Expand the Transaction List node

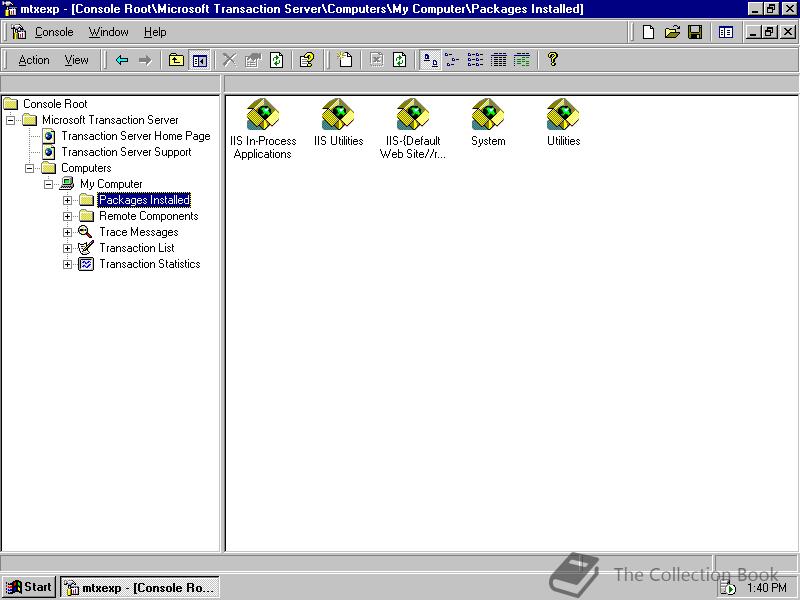[67, 248]
